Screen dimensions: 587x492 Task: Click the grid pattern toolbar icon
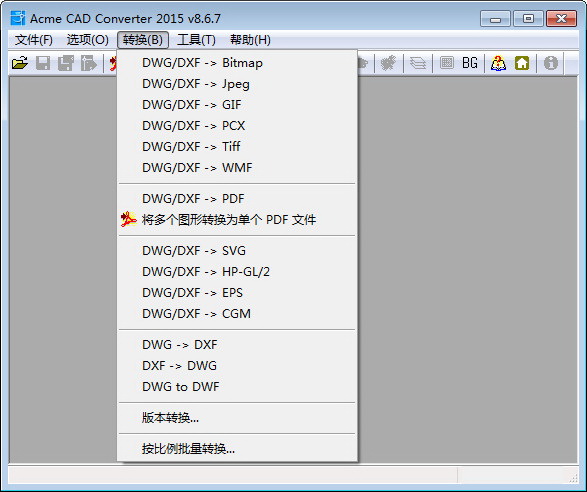(x=446, y=63)
